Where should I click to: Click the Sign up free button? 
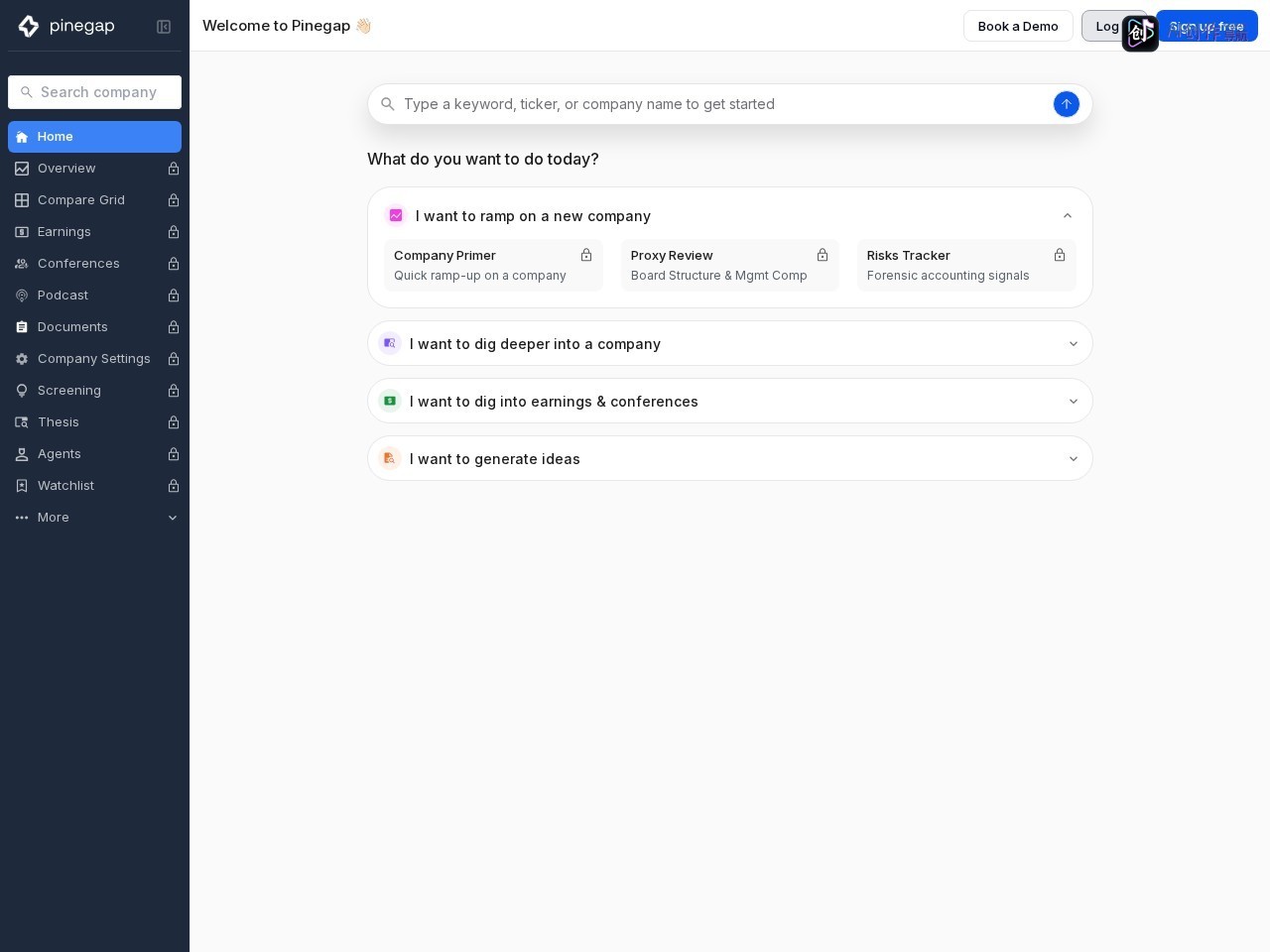tap(1206, 26)
